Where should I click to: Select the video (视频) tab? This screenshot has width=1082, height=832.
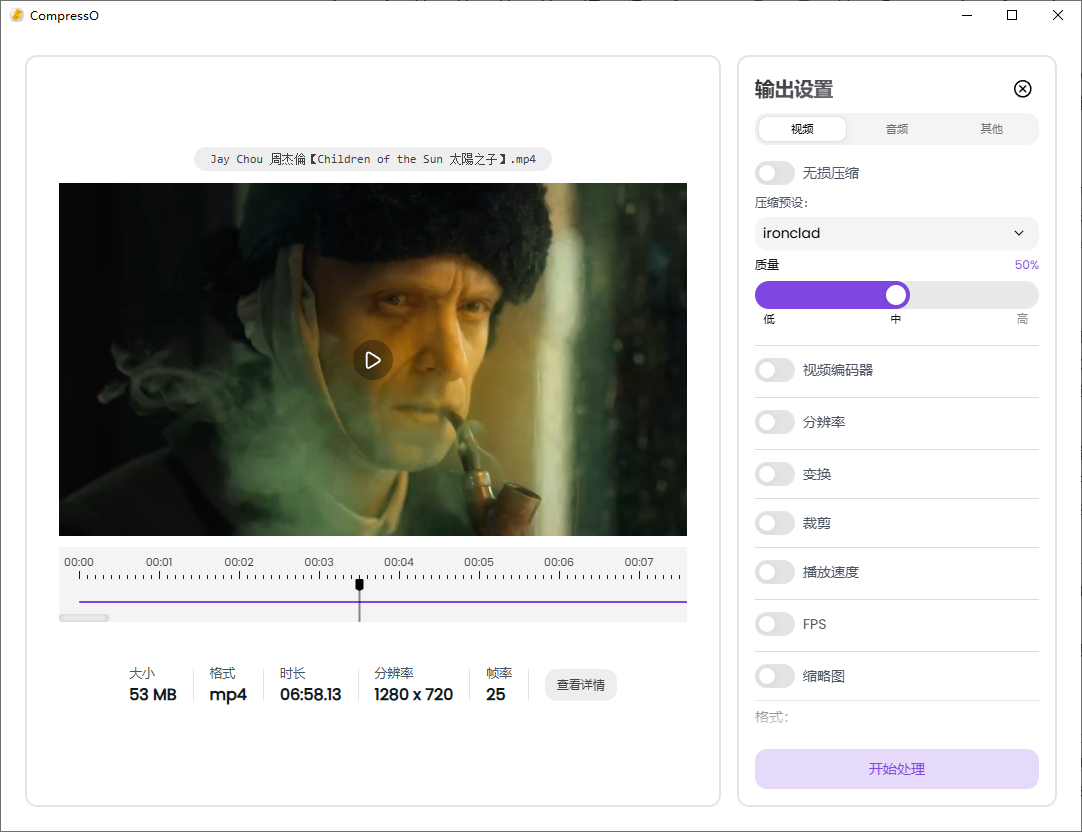[x=802, y=129]
